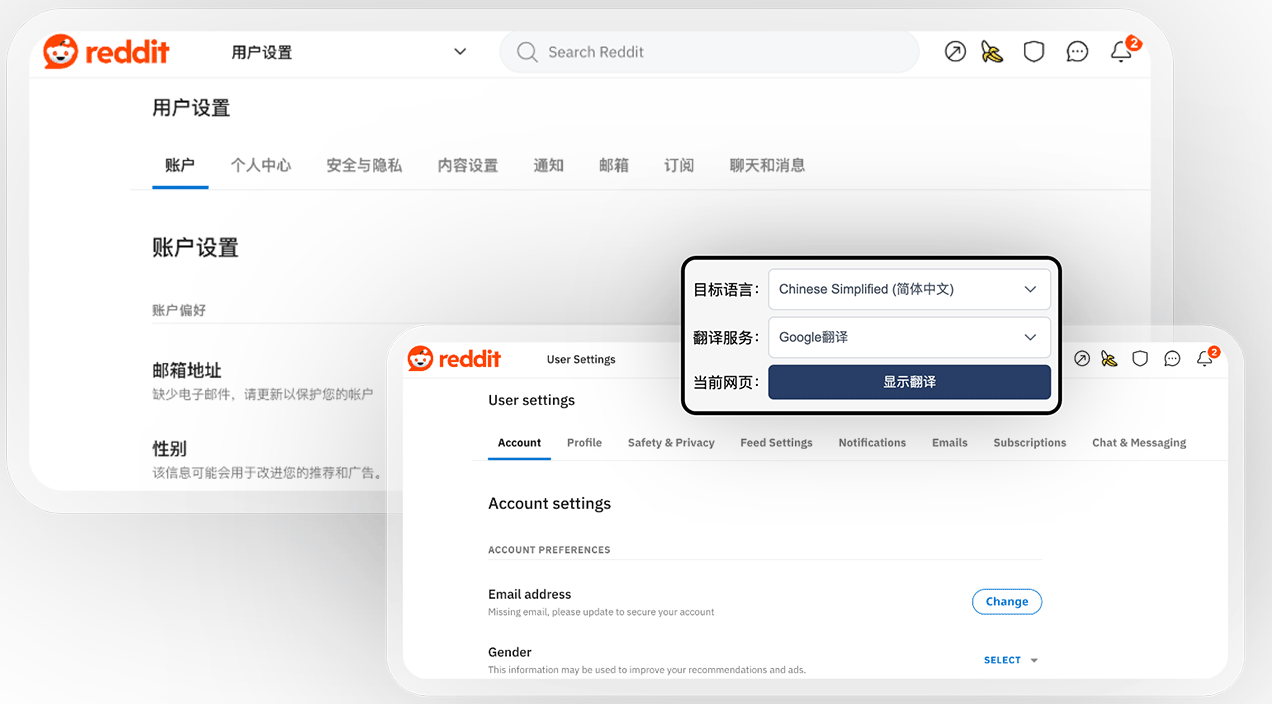Click the shield icon in English window
This screenshot has width=1272, height=704.
(1140, 359)
